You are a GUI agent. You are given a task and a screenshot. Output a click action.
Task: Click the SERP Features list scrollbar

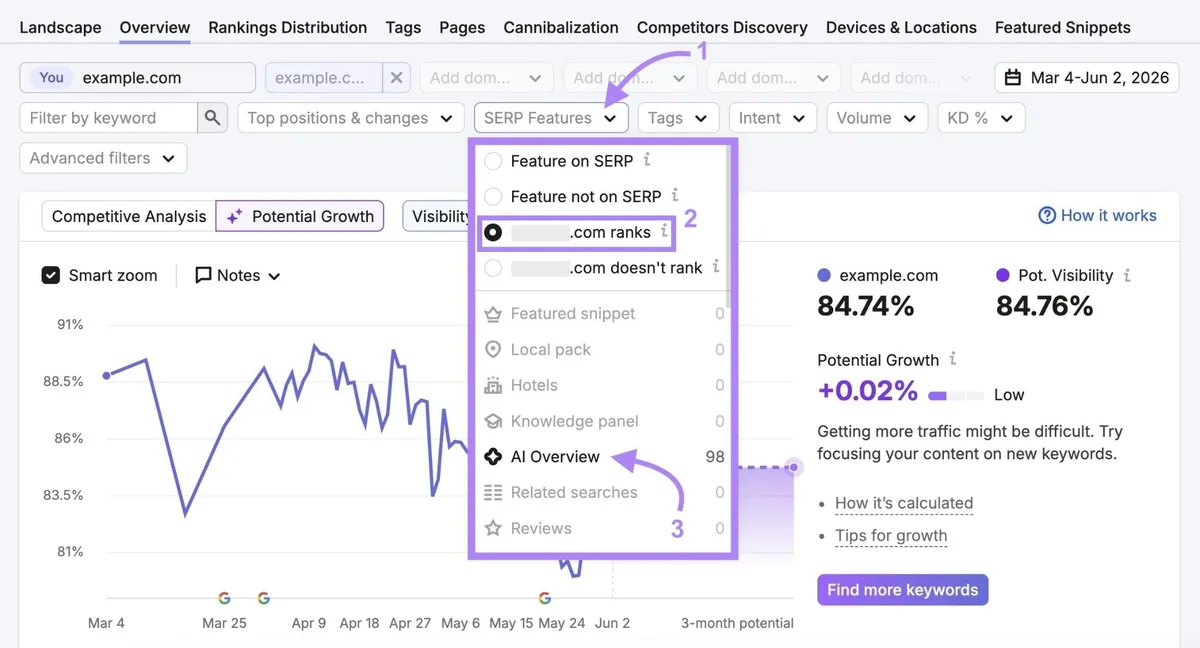(729, 227)
